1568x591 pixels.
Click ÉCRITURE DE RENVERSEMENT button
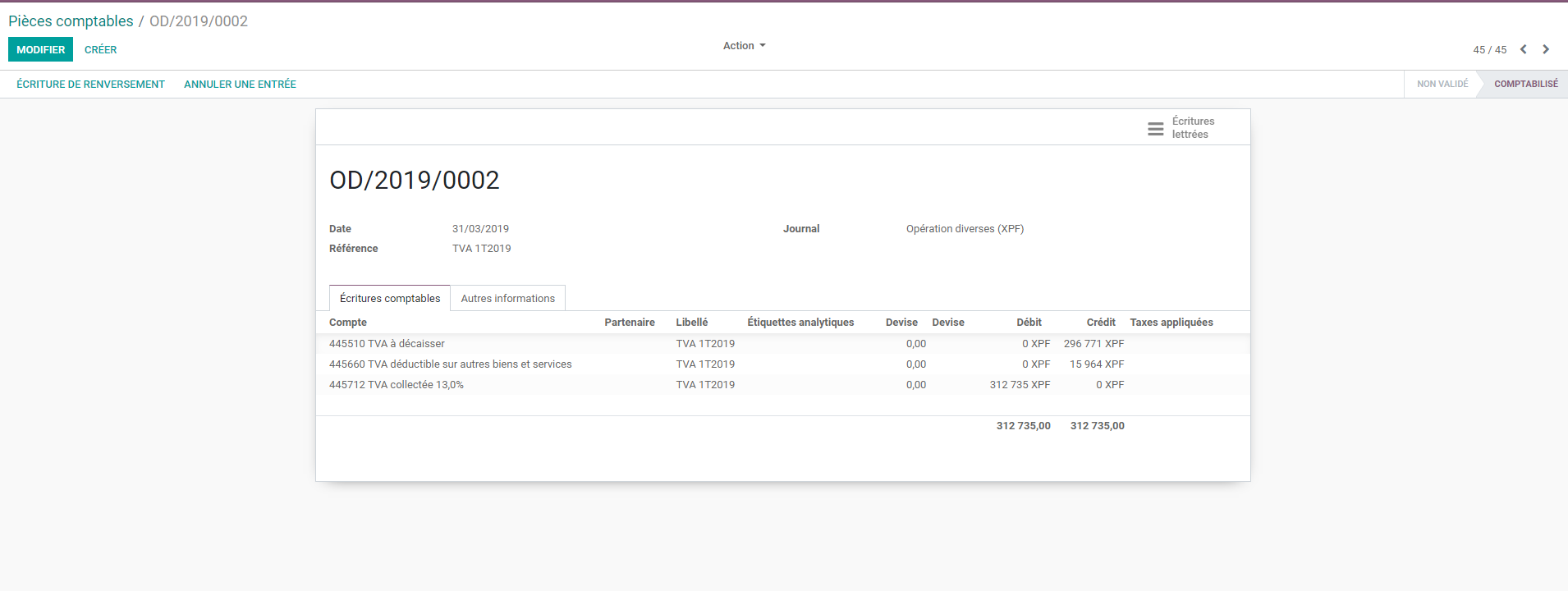click(90, 85)
